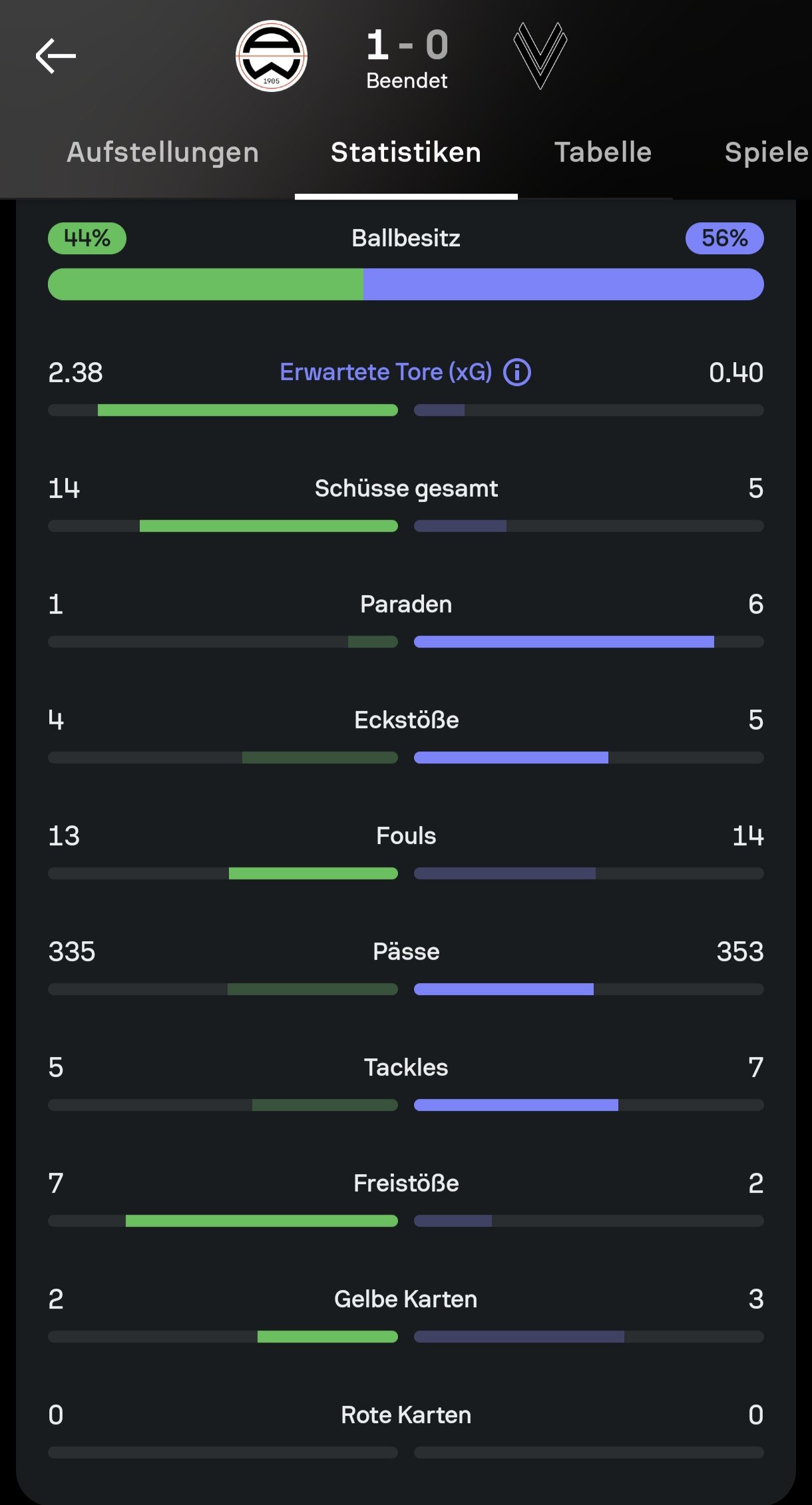Image resolution: width=812 pixels, height=1505 pixels.
Task: Open the Tabelle tab
Action: tap(603, 152)
